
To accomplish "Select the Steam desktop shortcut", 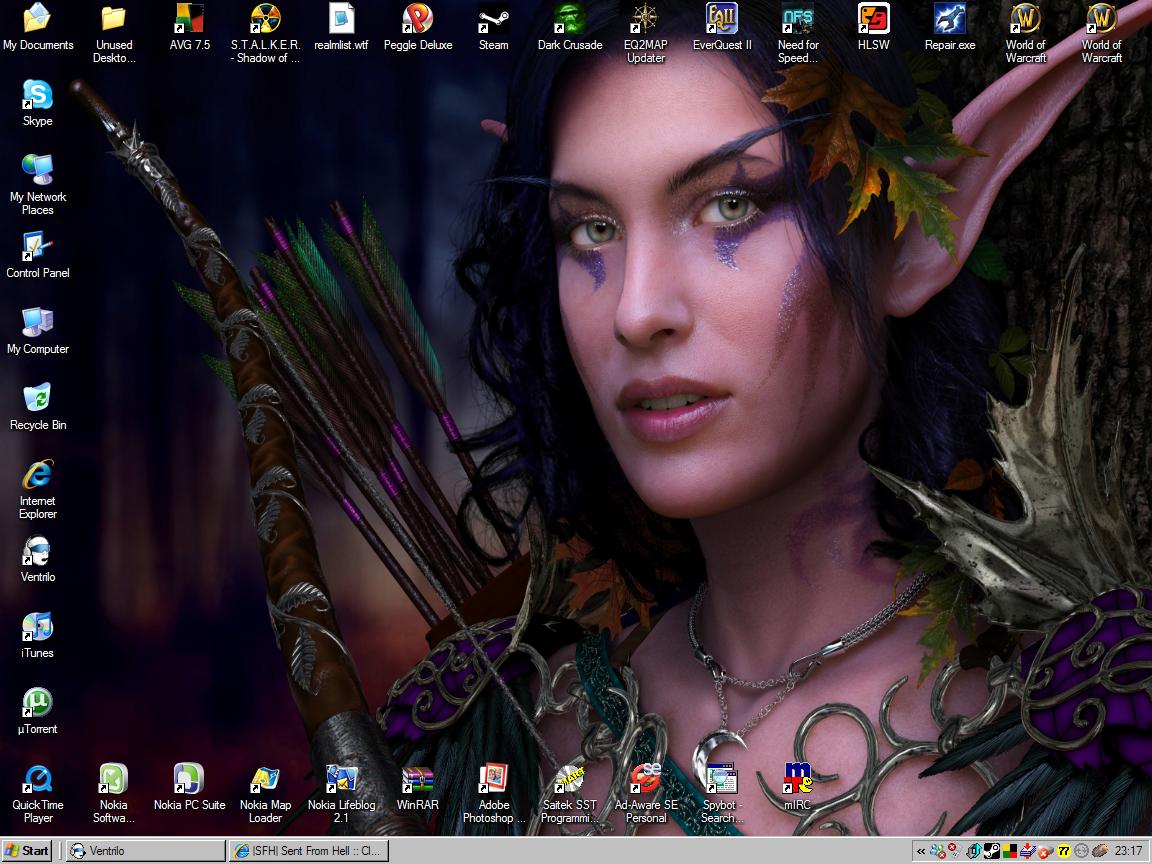I will coord(493,27).
